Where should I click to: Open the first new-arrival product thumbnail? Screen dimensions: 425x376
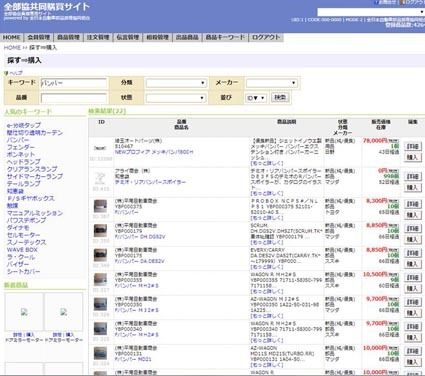pyautogui.click(x=24, y=312)
